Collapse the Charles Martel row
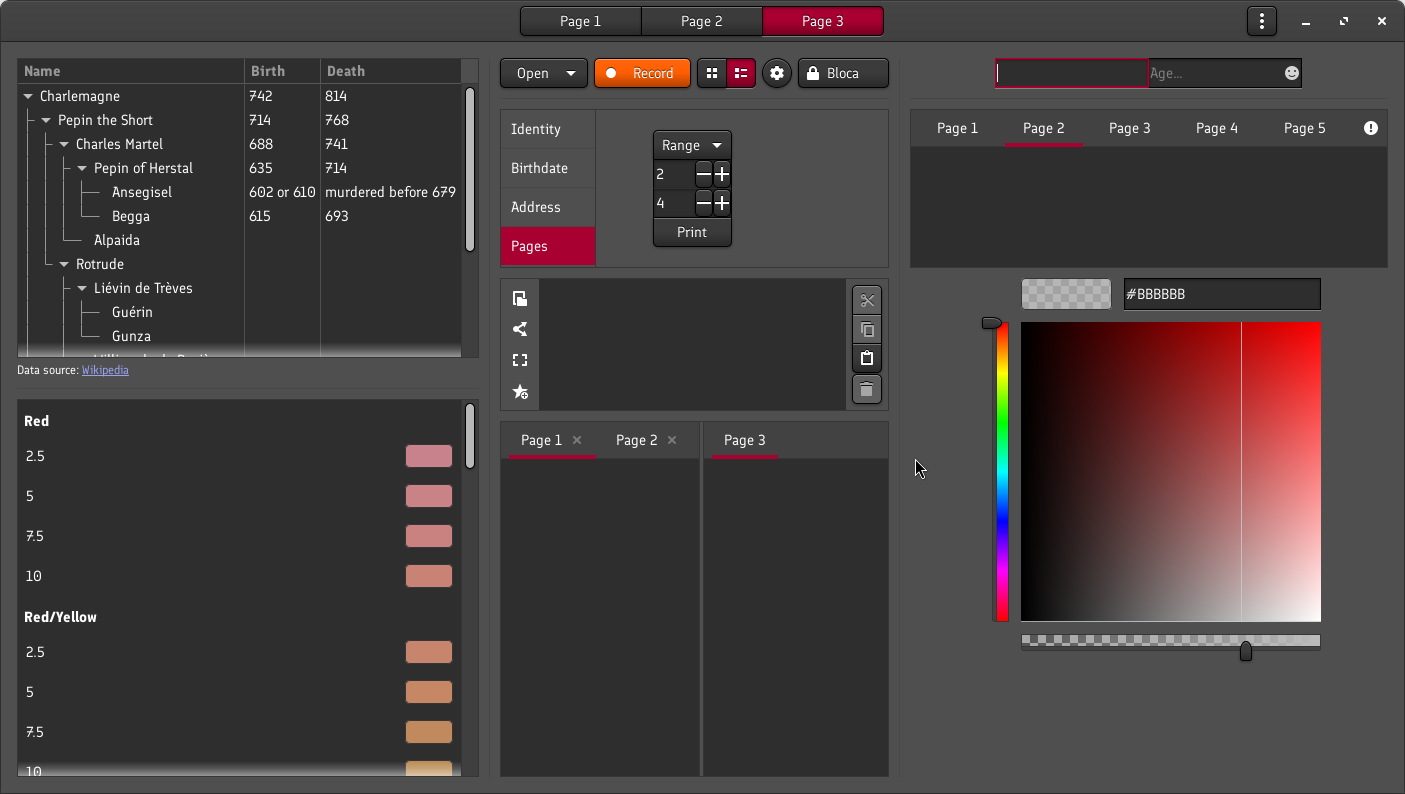 click(64, 144)
